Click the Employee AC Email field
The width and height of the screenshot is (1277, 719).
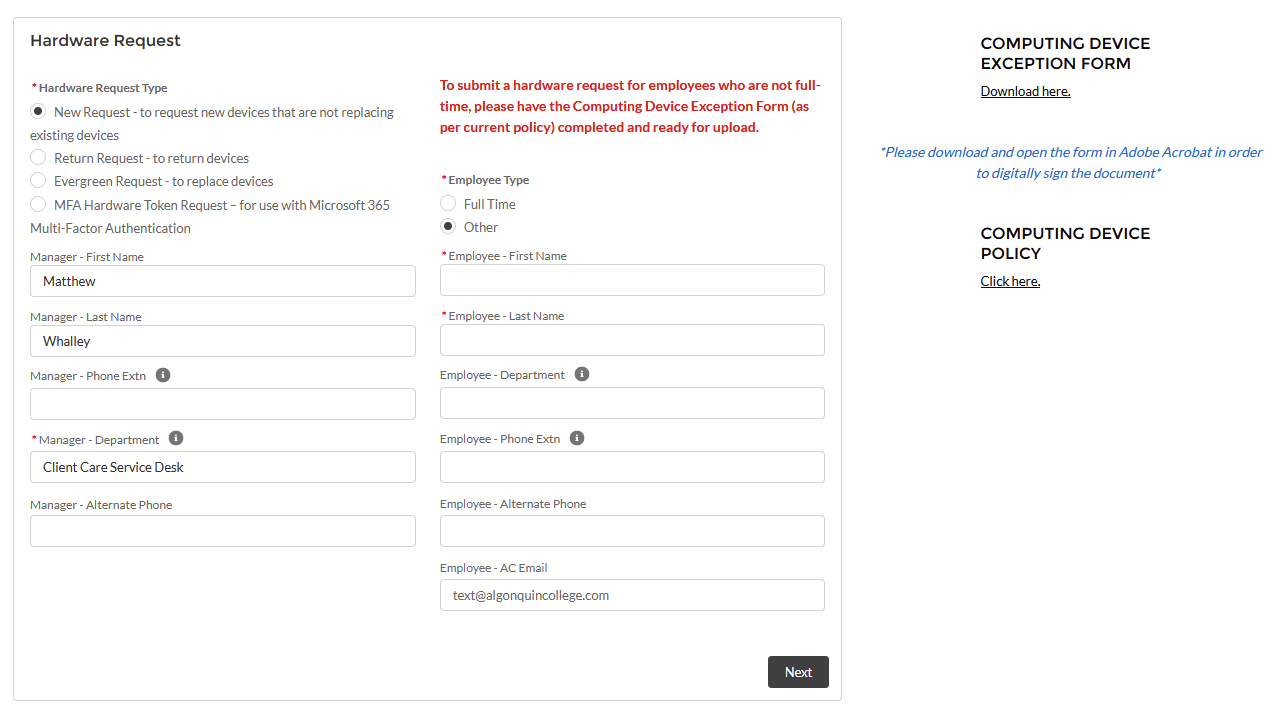[x=632, y=594]
